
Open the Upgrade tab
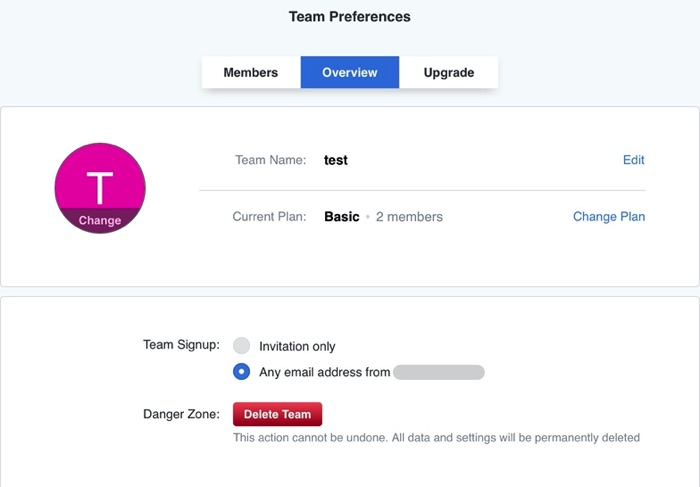pos(448,73)
